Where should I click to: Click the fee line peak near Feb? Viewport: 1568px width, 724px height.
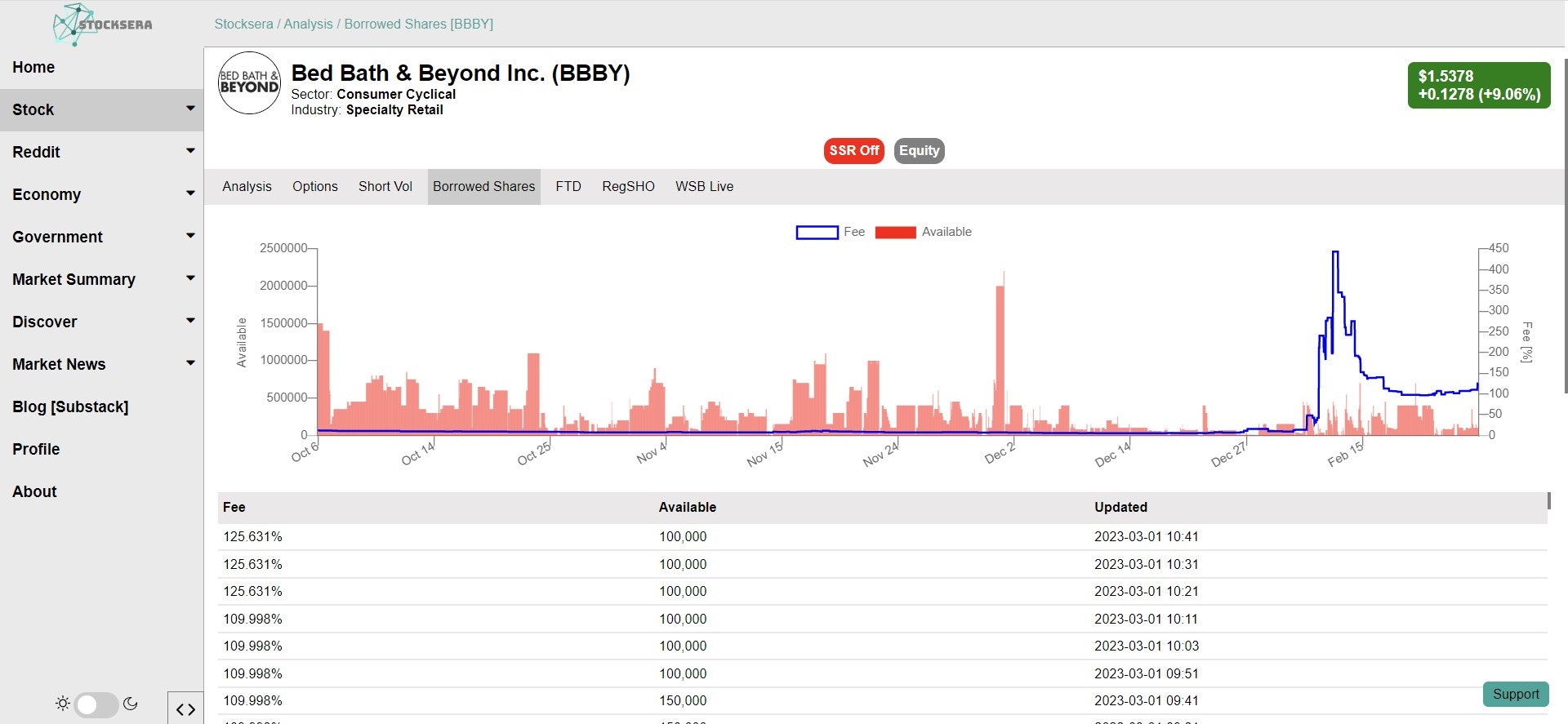(1335, 253)
